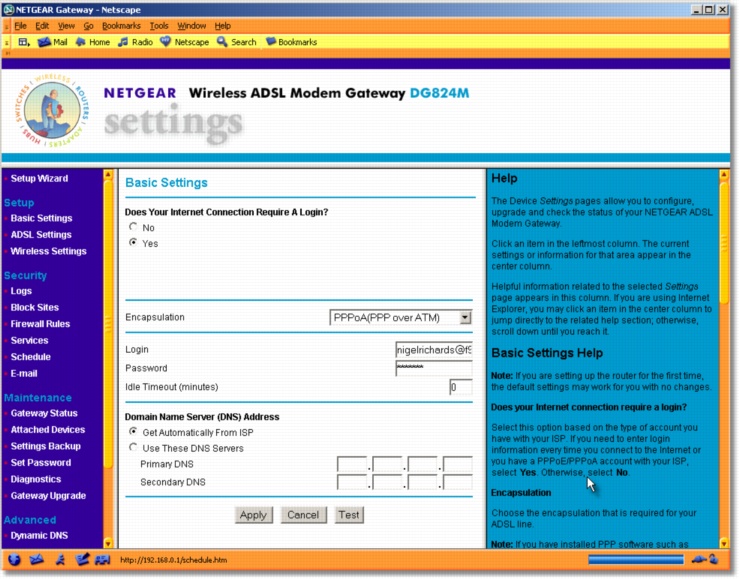This screenshot has width=739, height=579.
Task: Open Block Sites link
Action: pos(35,307)
